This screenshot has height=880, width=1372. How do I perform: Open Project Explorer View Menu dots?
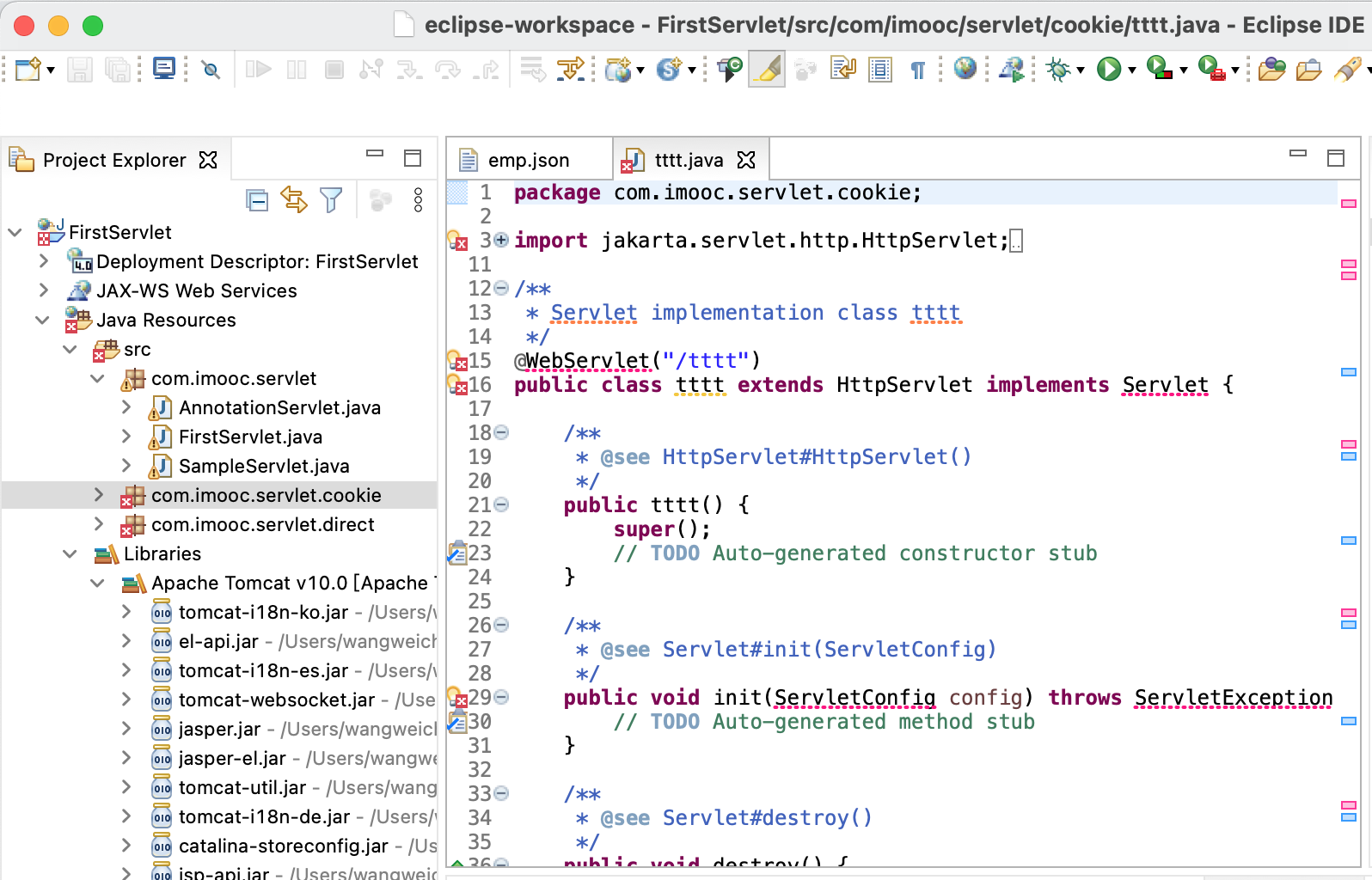coord(418,200)
